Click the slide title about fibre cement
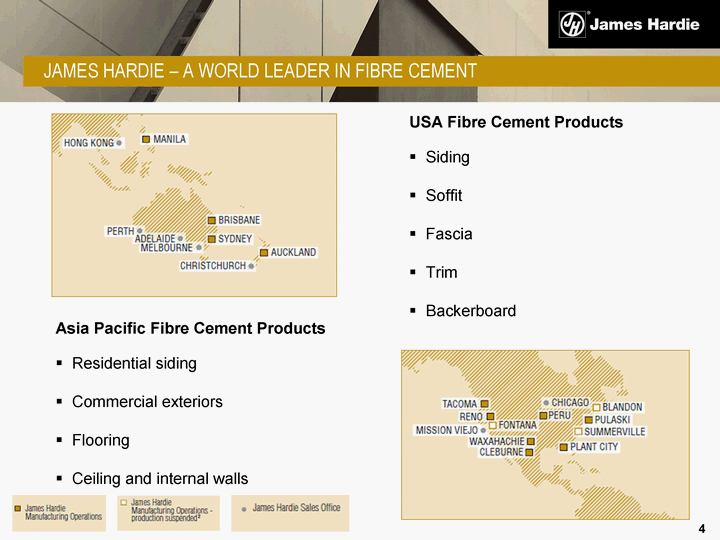 (260, 71)
